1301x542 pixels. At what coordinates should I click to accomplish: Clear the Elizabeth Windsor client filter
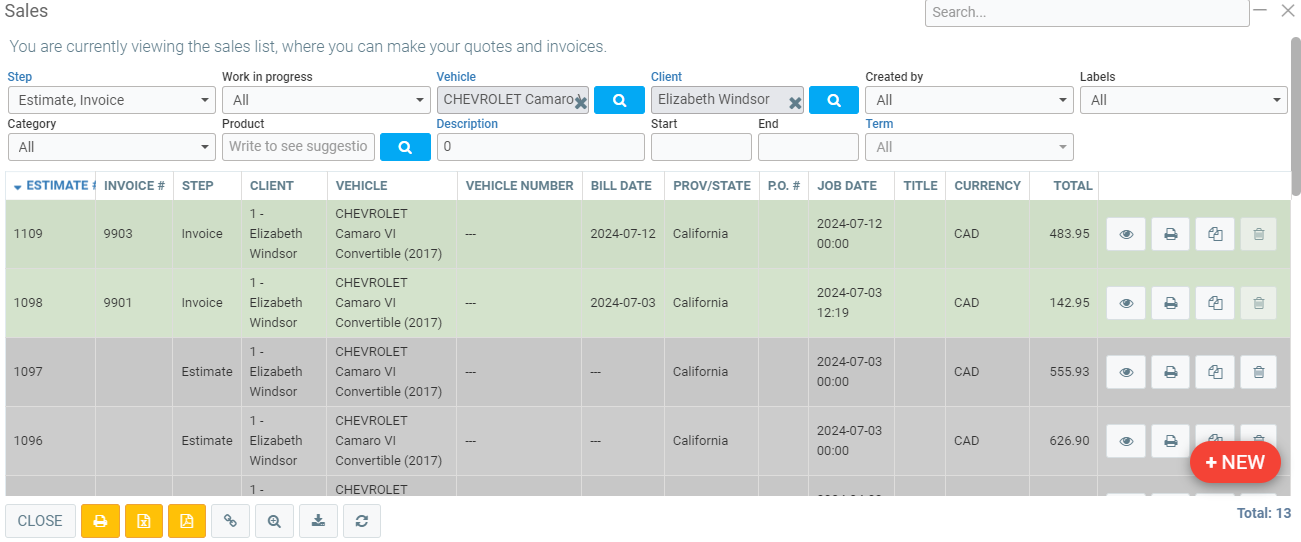(795, 102)
